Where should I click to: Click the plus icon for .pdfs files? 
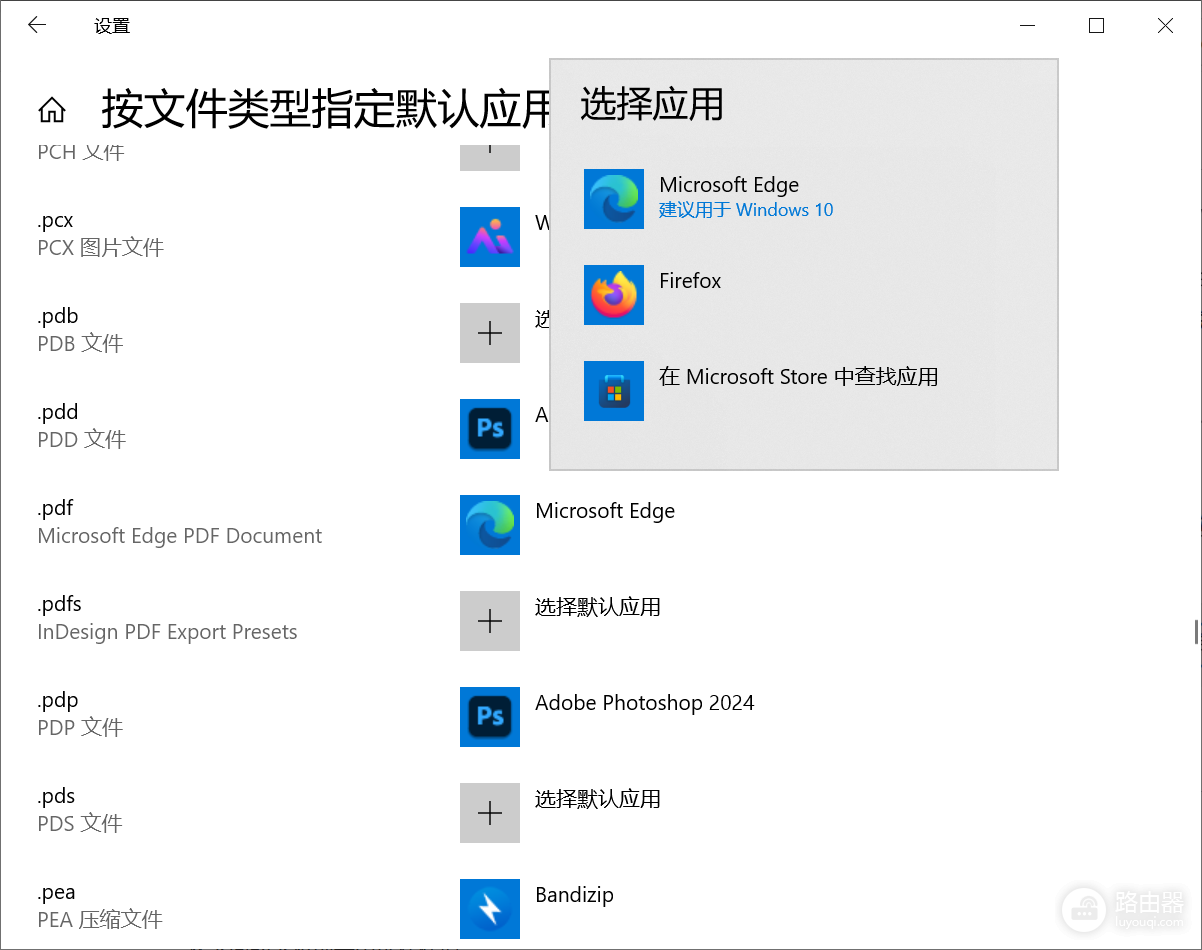[490, 621]
